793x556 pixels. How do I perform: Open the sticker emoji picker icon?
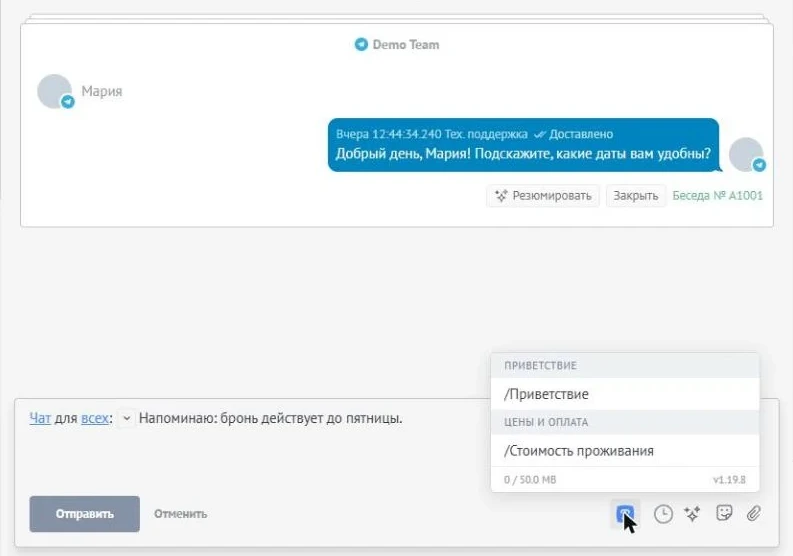724,513
